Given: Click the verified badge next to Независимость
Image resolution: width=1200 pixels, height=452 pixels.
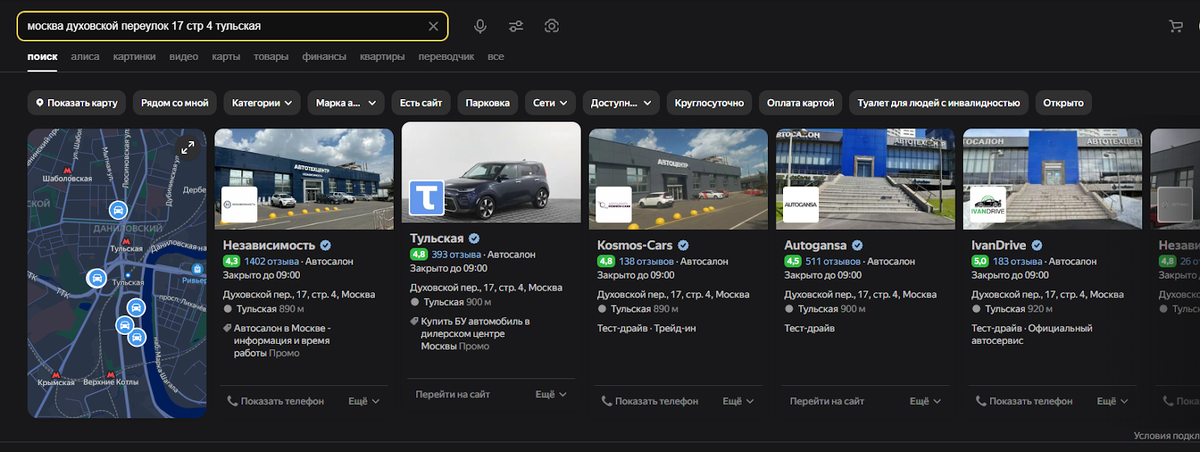Looking at the screenshot, I should 326,245.
